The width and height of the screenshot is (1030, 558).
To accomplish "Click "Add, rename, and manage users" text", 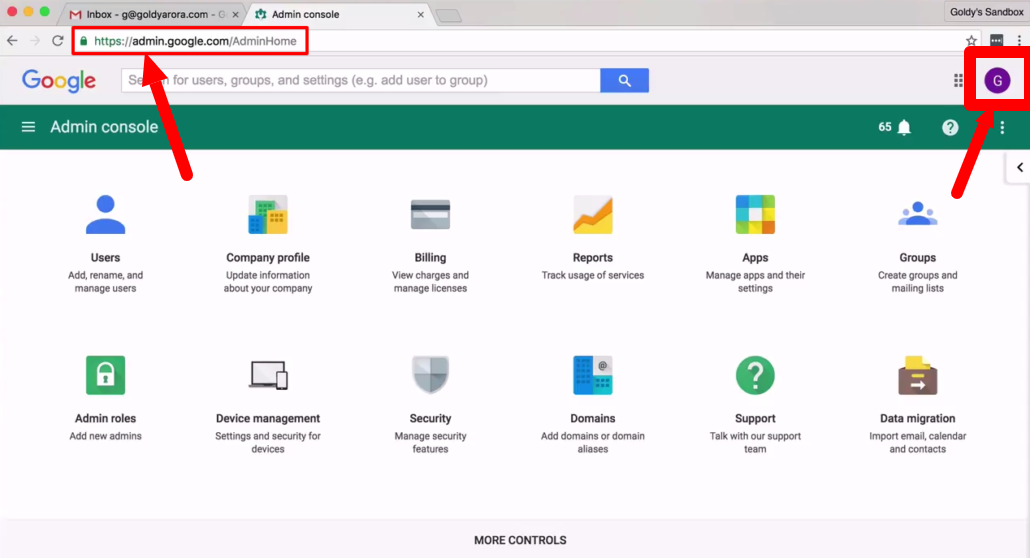I will click(105, 282).
